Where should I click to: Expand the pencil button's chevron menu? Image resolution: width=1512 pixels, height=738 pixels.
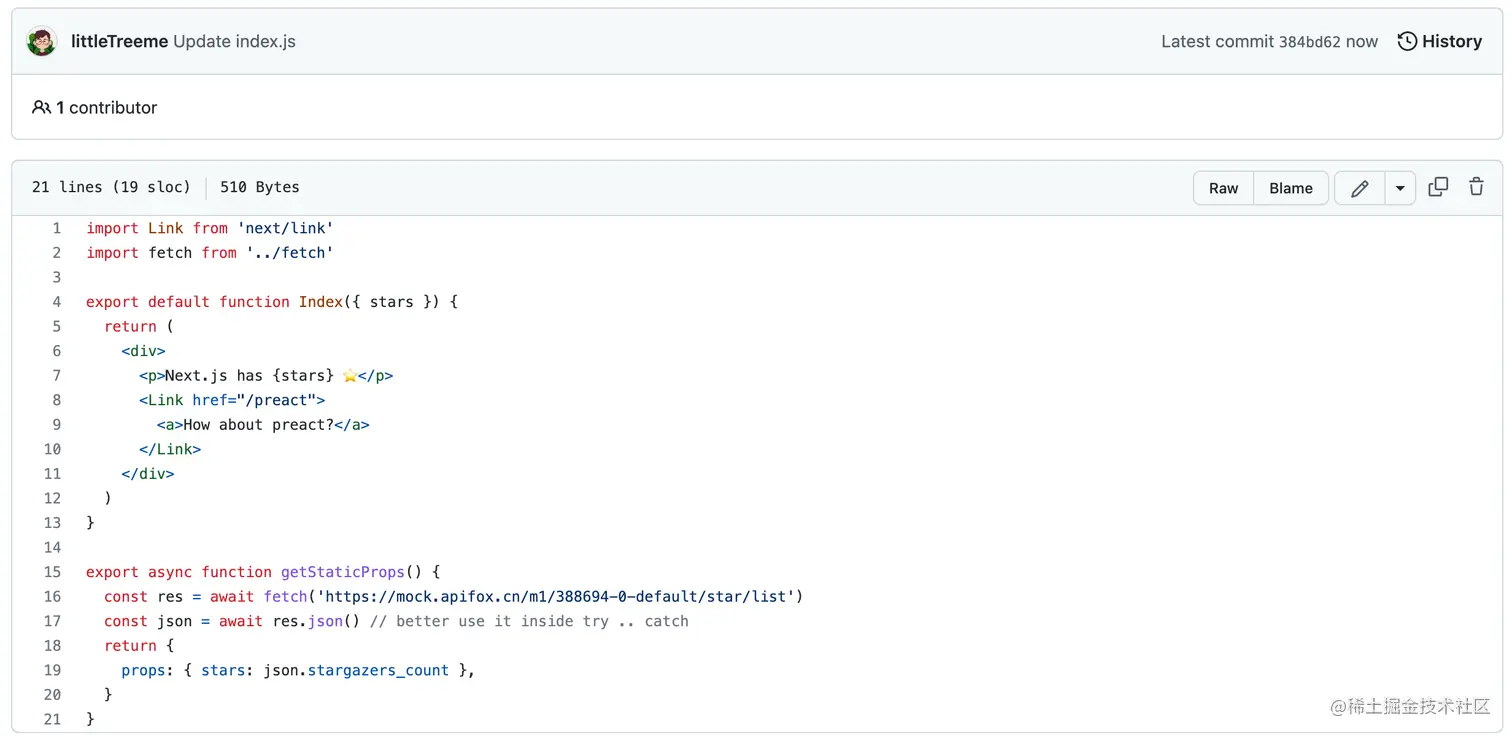pos(1399,187)
